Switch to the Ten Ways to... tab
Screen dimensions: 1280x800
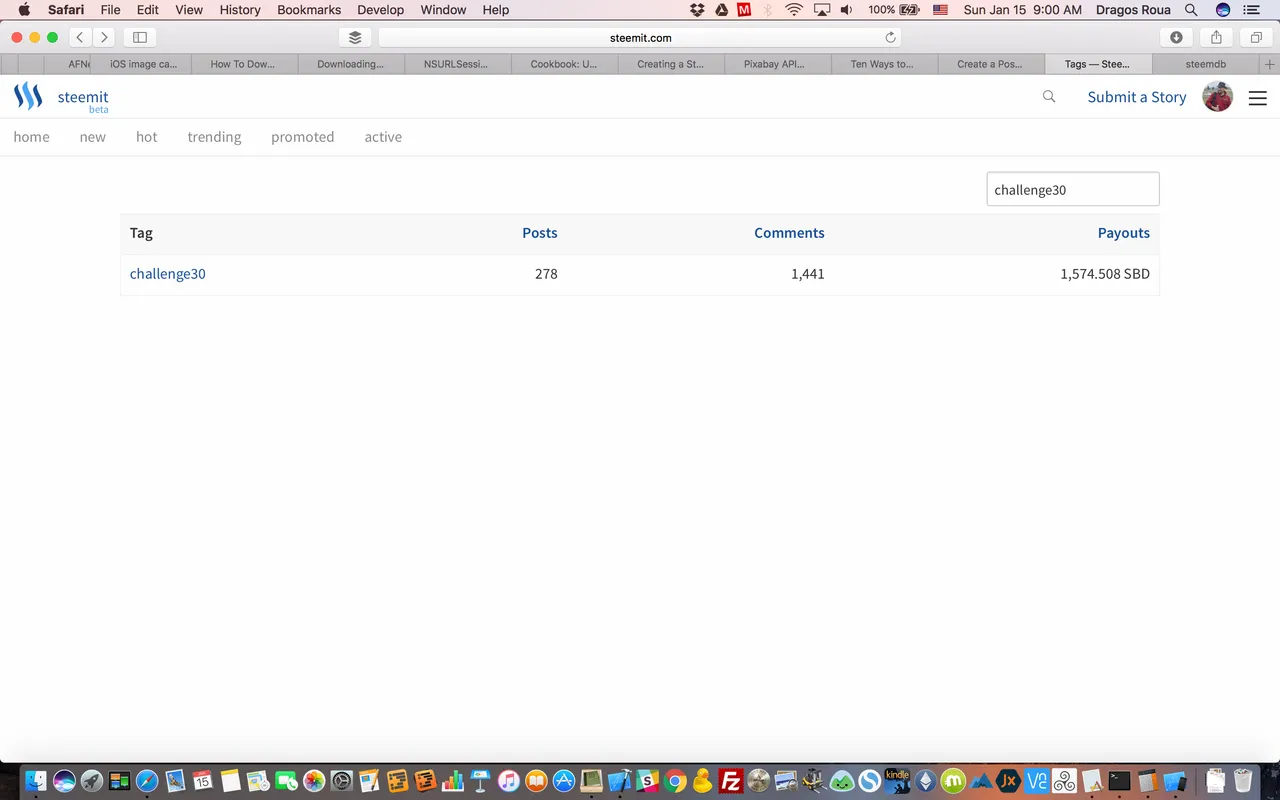click(883, 64)
